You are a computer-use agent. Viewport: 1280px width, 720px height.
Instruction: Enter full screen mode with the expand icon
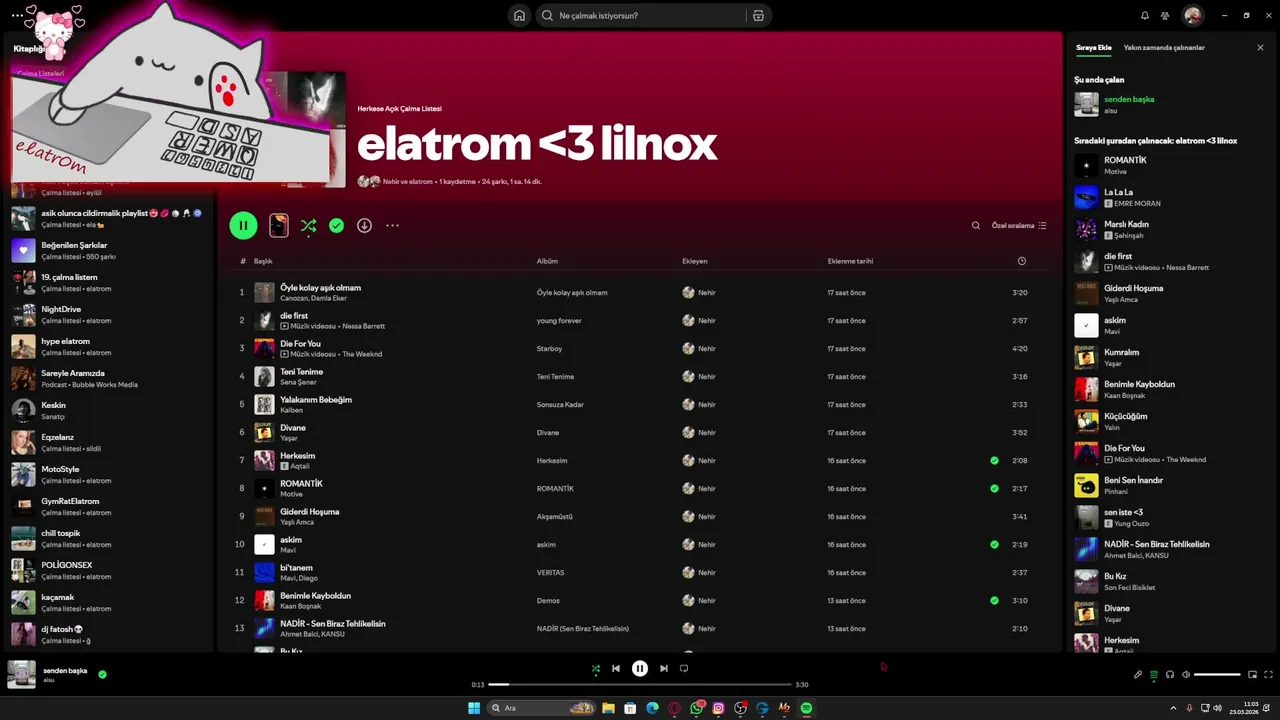pos(1268,674)
